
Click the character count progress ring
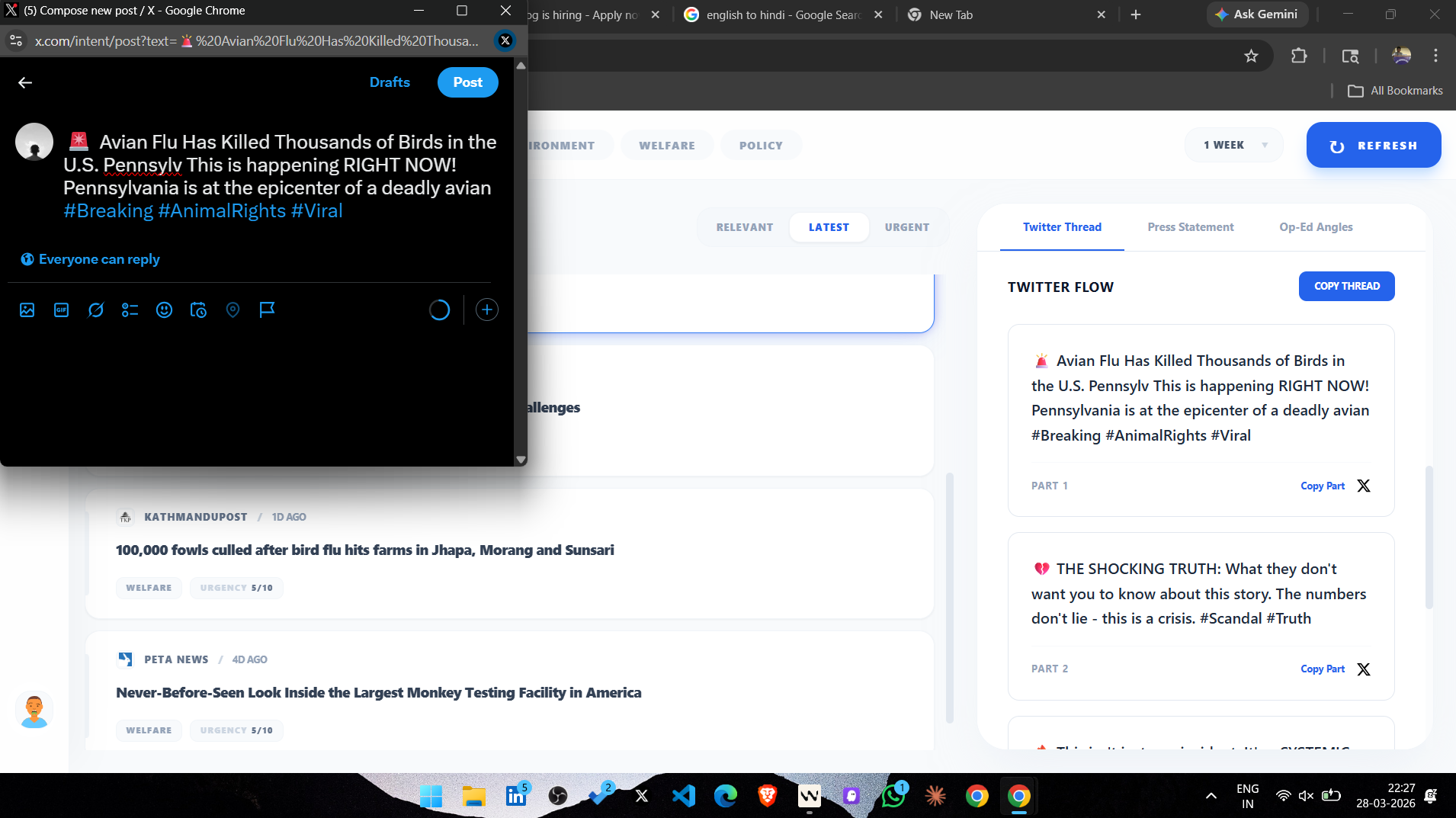439,310
